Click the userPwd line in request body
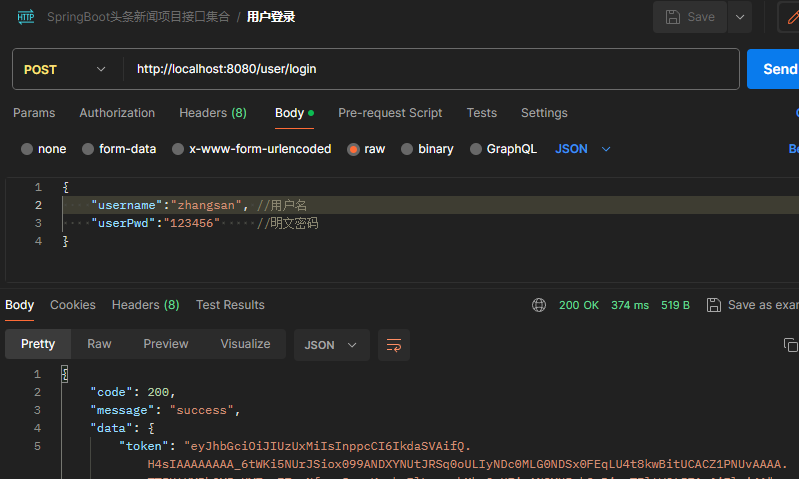The image size is (799, 479). [431, 223]
